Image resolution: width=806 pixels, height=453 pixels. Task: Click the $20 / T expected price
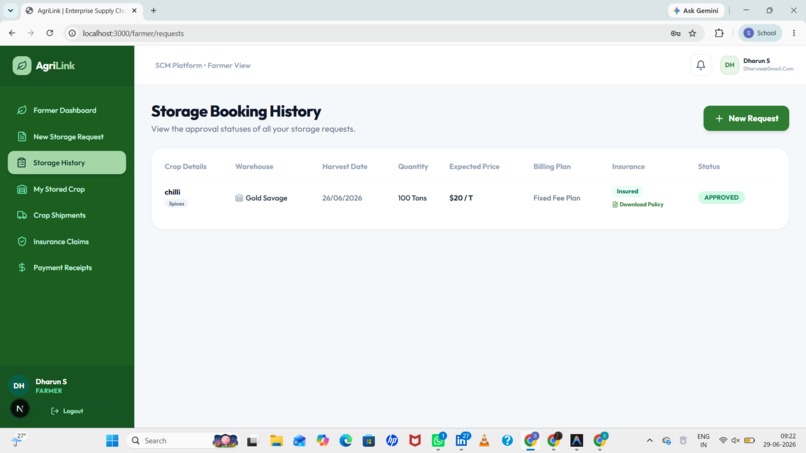pos(461,198)
